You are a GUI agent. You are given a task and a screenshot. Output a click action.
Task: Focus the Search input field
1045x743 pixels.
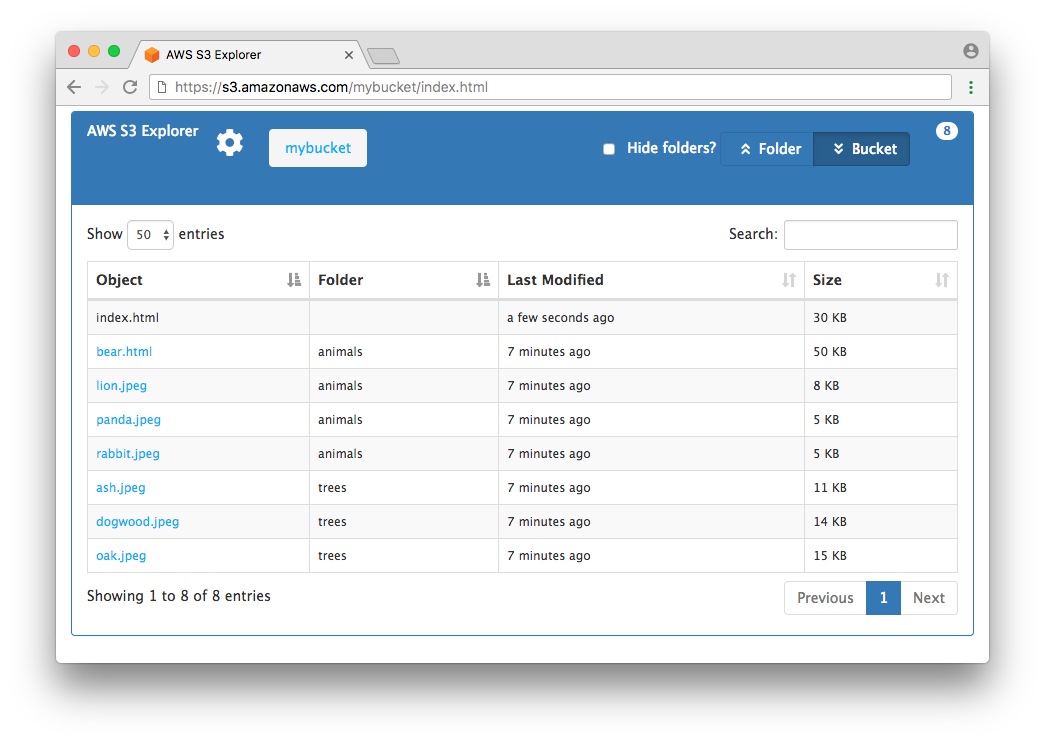tap(870, 235)
